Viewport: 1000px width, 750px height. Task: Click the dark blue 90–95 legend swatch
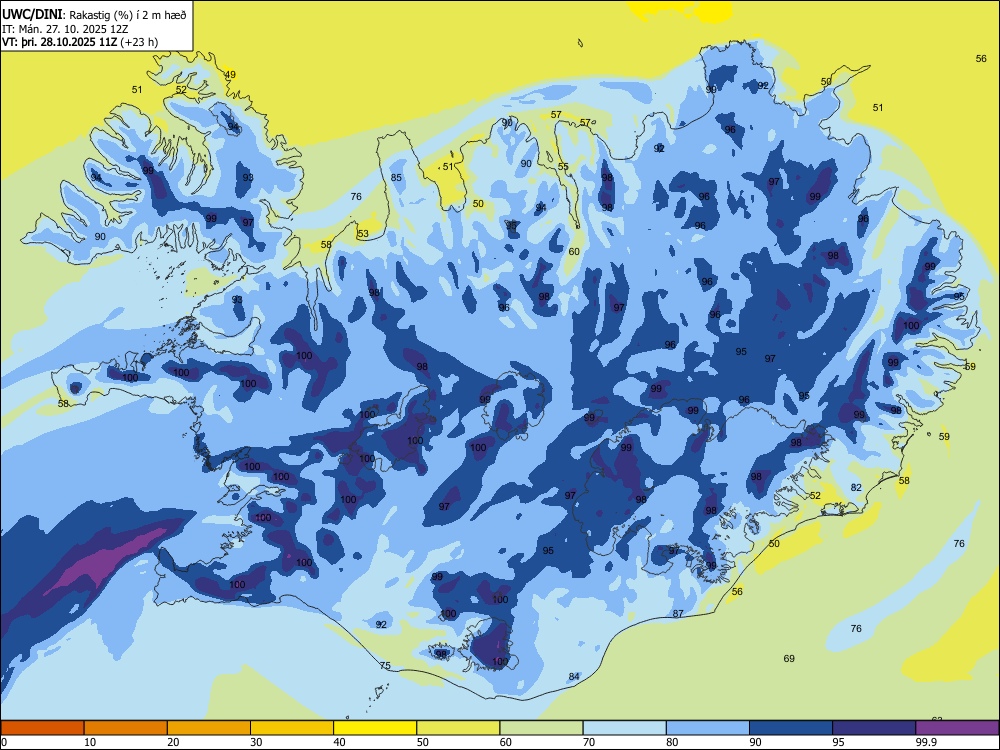[791, 728]
